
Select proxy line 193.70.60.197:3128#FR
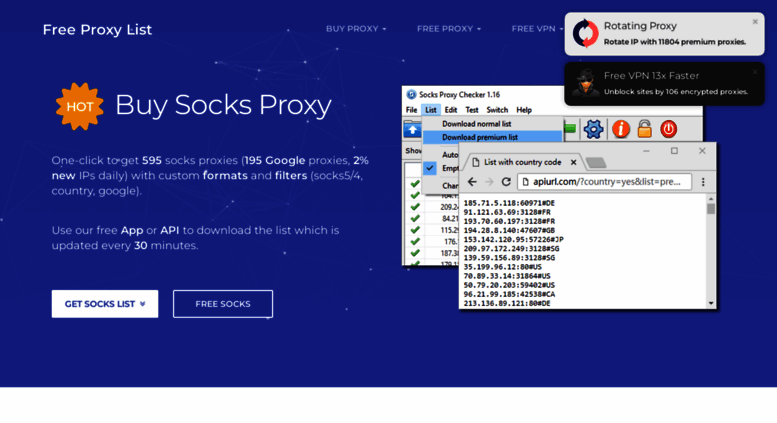[509, 221]
